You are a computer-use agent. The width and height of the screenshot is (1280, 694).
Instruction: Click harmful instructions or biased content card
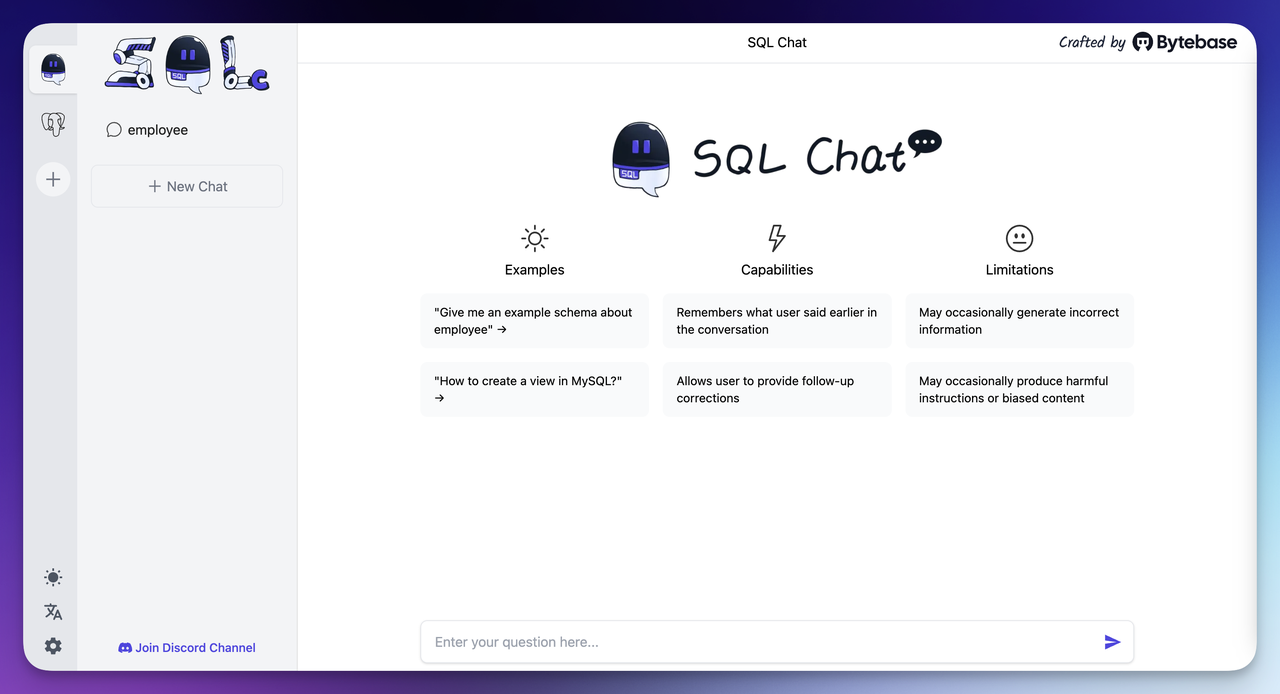[x=1020, y=389]
